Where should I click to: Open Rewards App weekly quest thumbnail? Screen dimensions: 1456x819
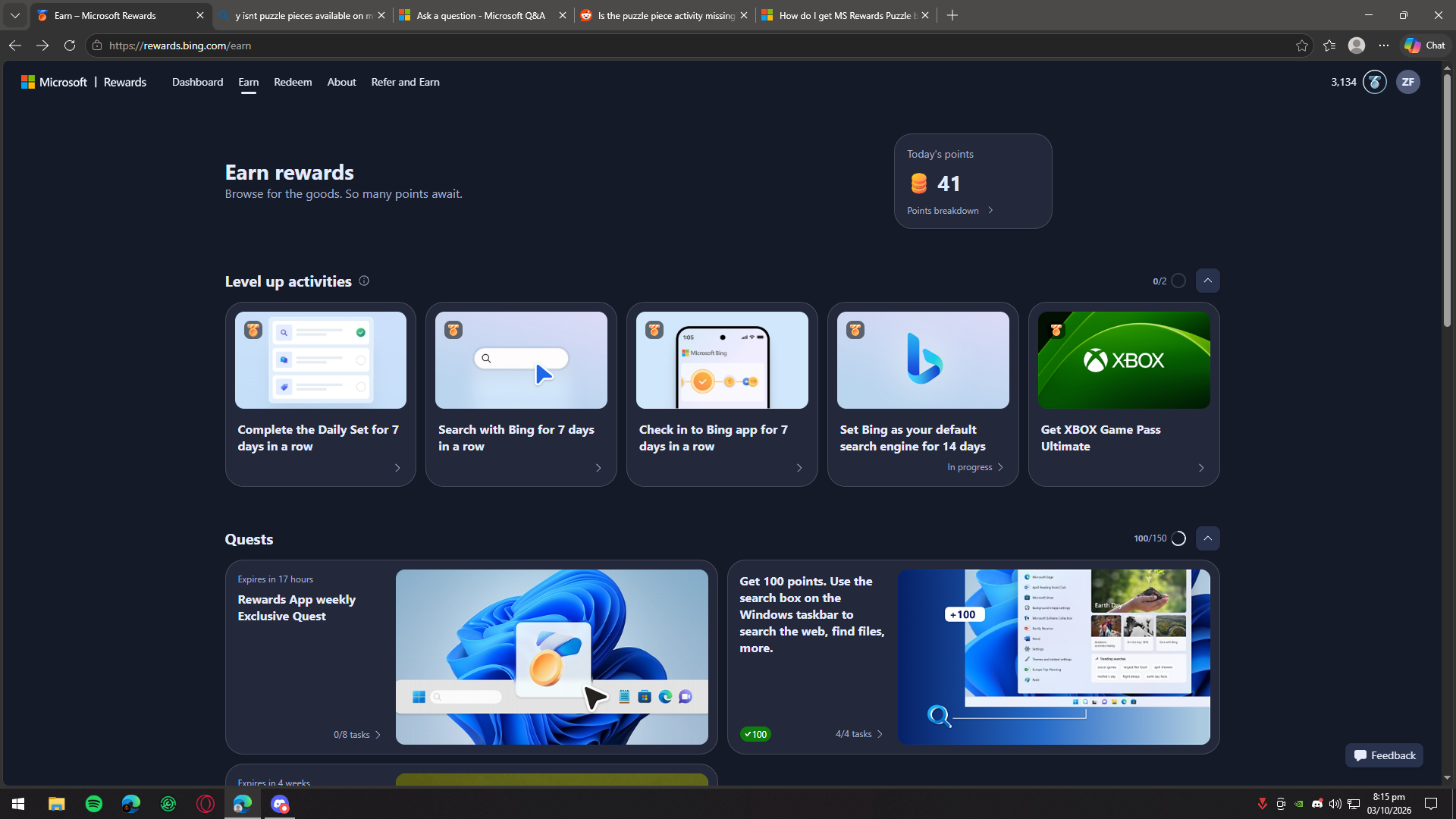tap(551, 657)
